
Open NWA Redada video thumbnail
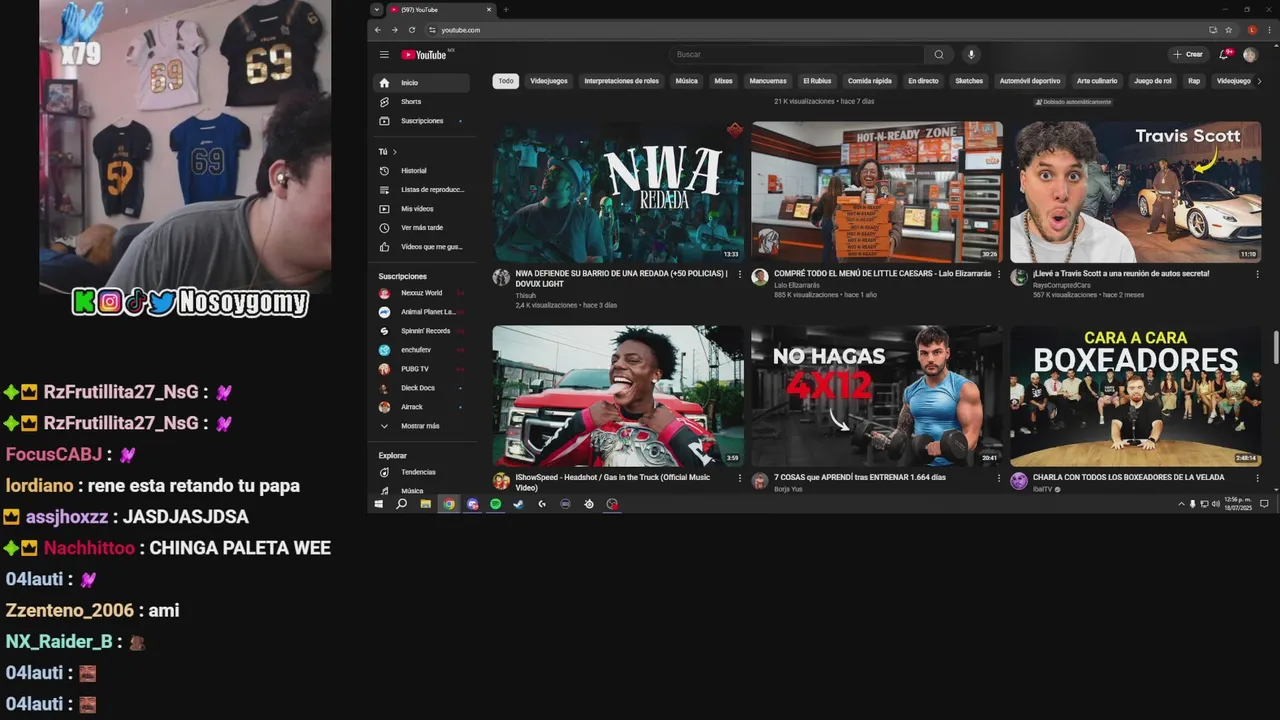point(618,192)
